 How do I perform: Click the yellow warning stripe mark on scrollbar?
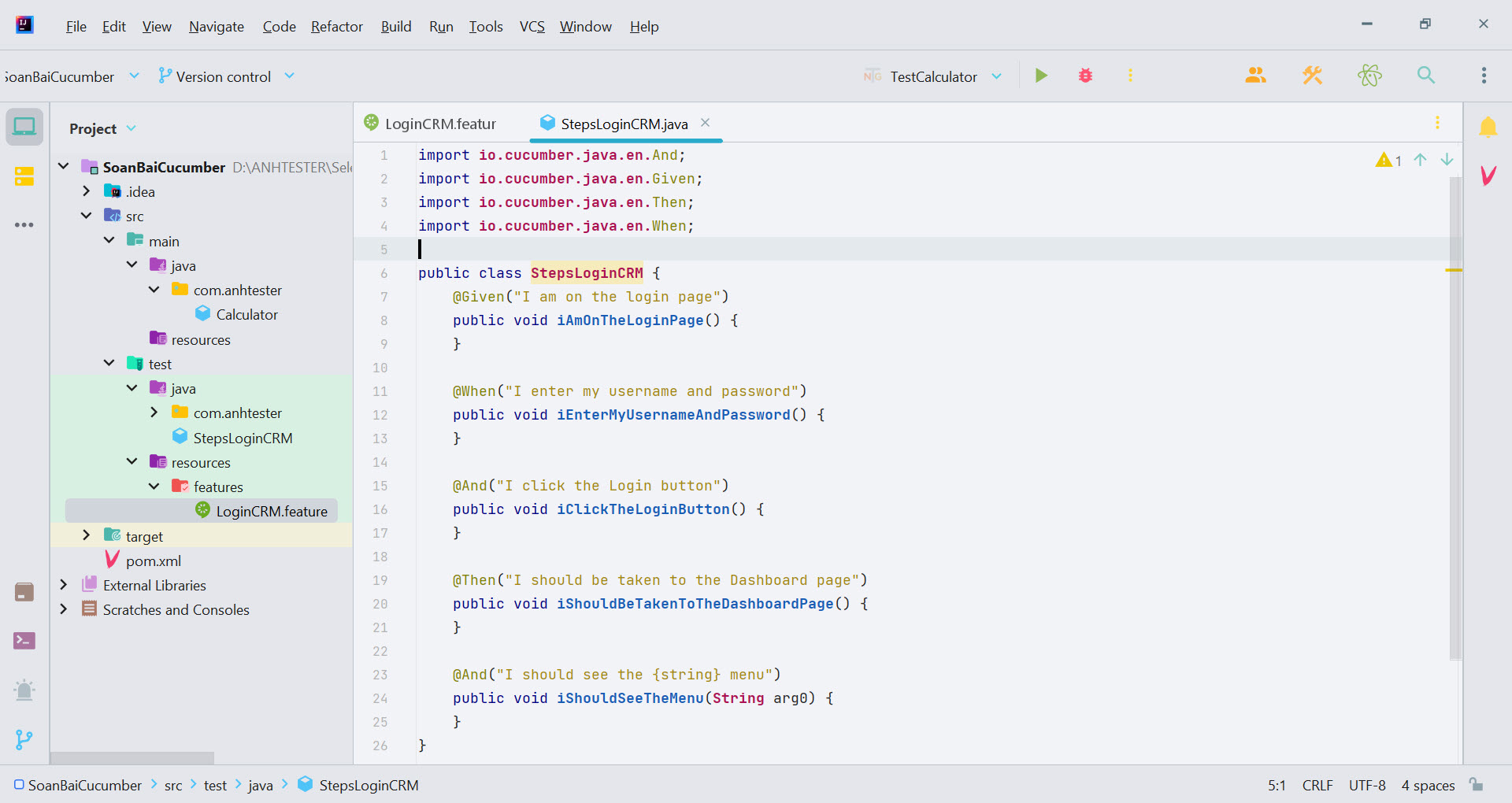pos(1454,270)
